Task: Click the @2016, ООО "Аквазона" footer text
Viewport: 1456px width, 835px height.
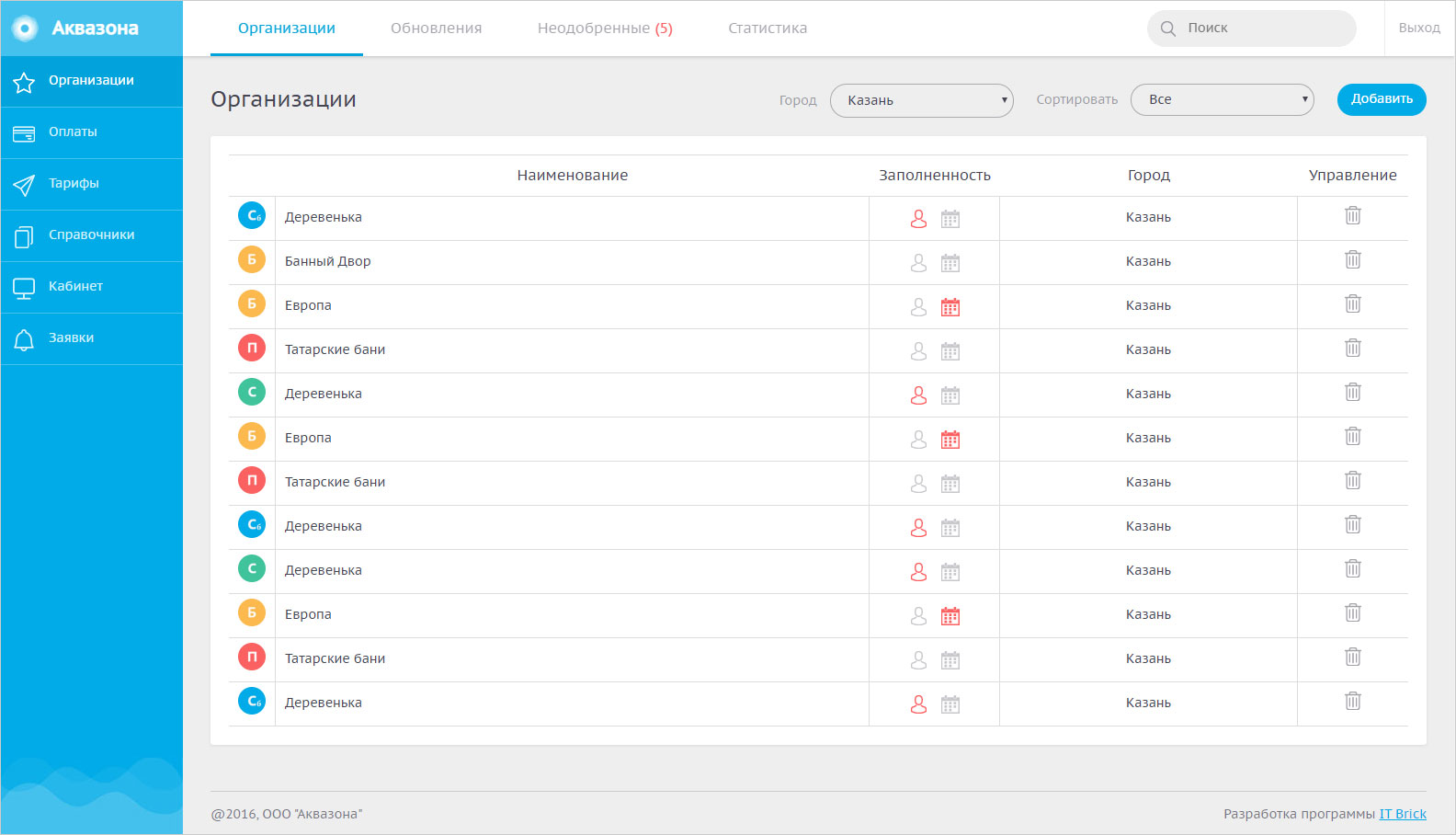Action: pyautogui.click(x=287, y=814)
